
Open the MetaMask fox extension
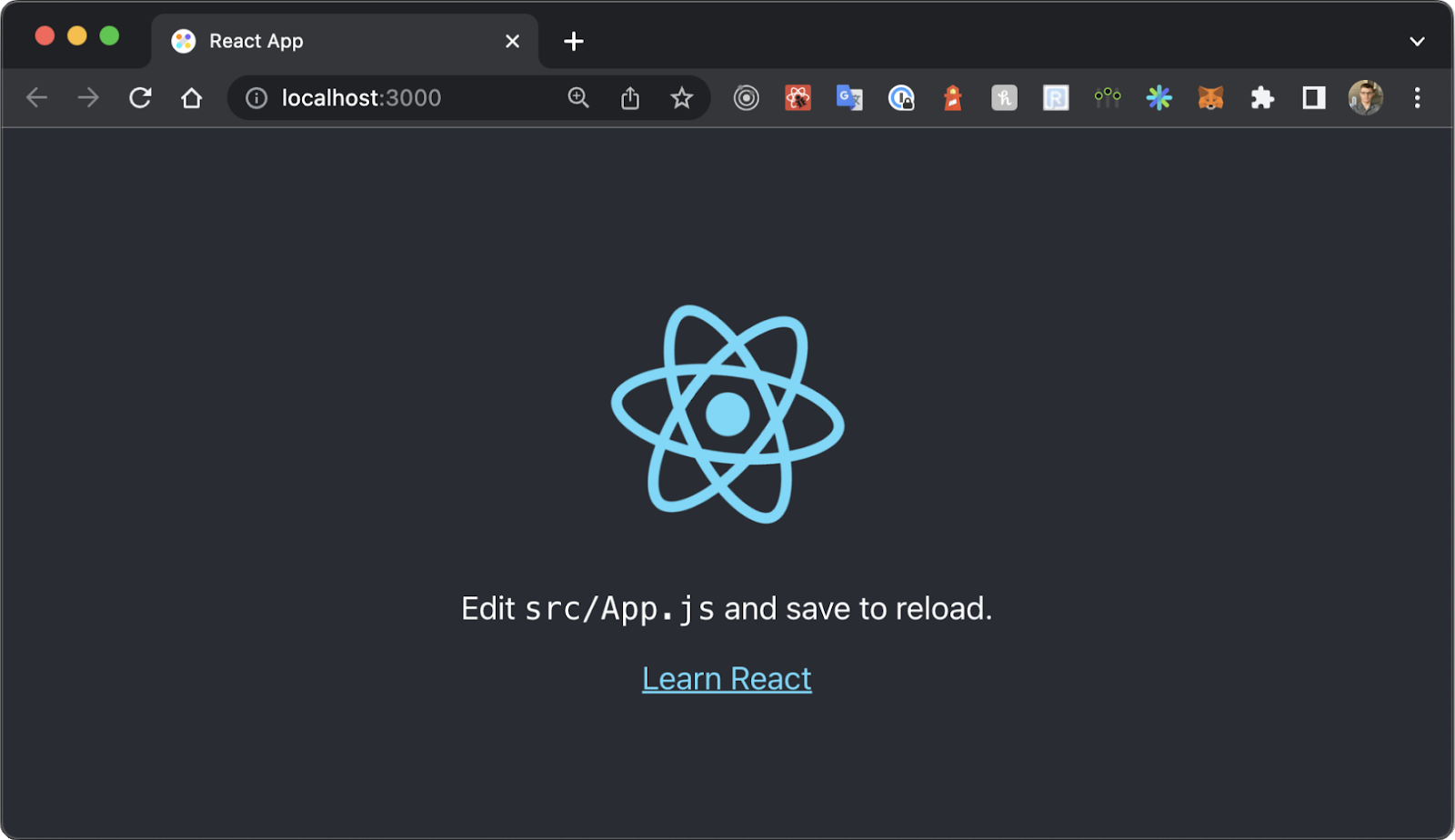pos(1210,97)
